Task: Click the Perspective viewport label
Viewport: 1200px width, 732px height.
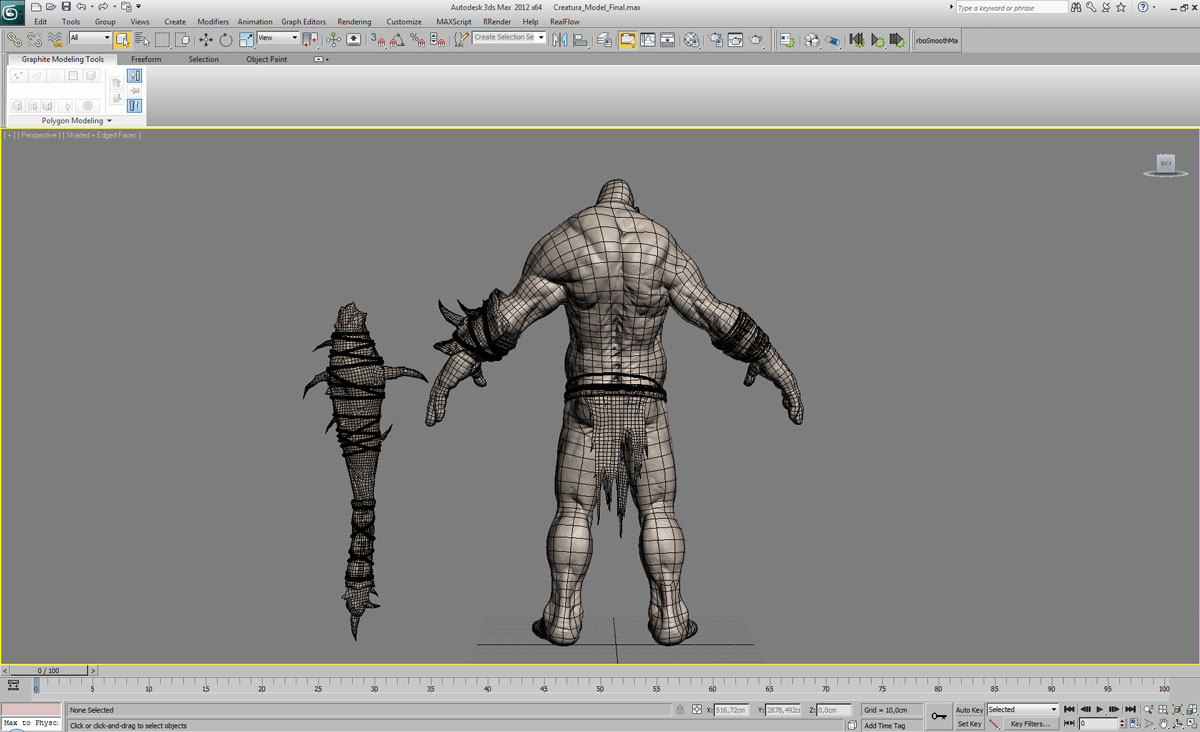Action: point(39,135)
